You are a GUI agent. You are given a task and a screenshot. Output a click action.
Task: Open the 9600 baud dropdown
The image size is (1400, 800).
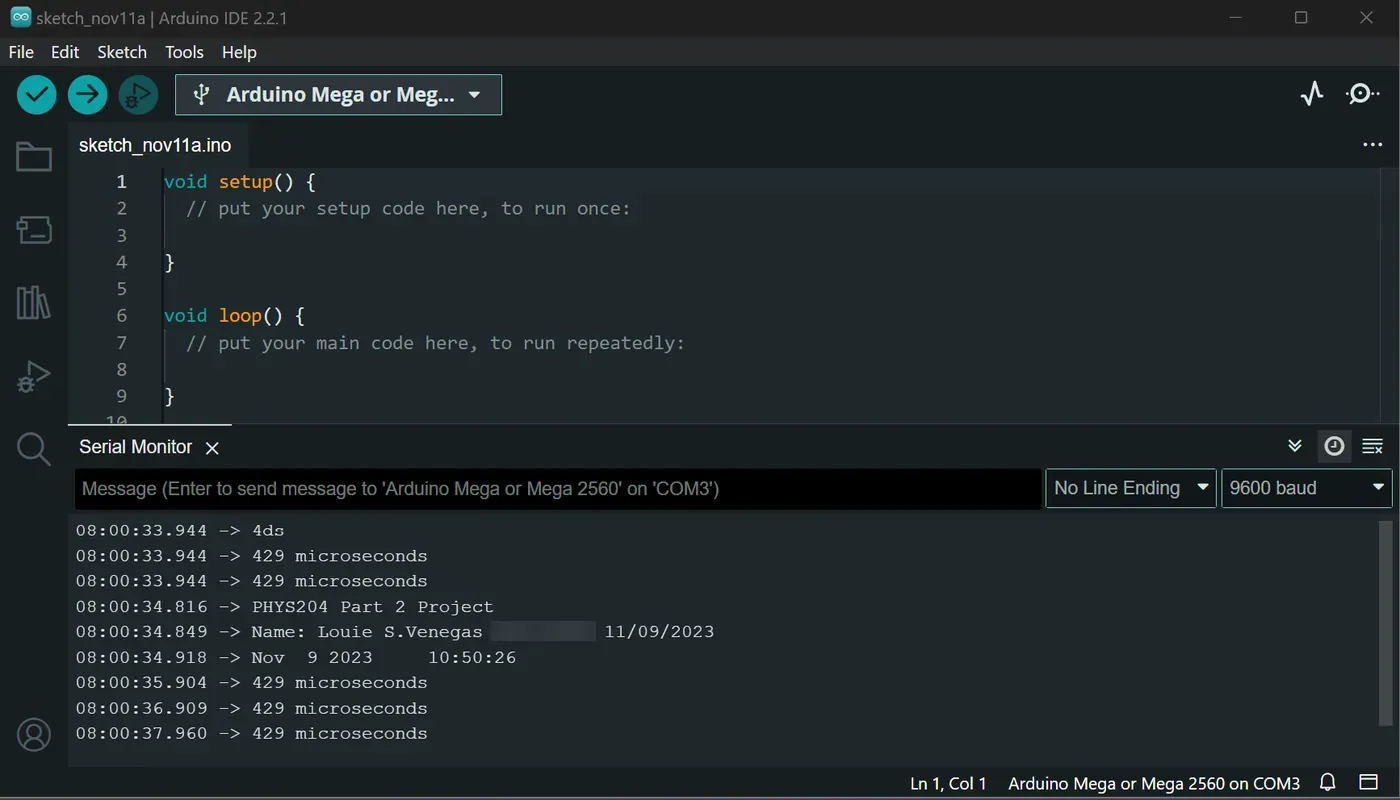(1307, 488)
